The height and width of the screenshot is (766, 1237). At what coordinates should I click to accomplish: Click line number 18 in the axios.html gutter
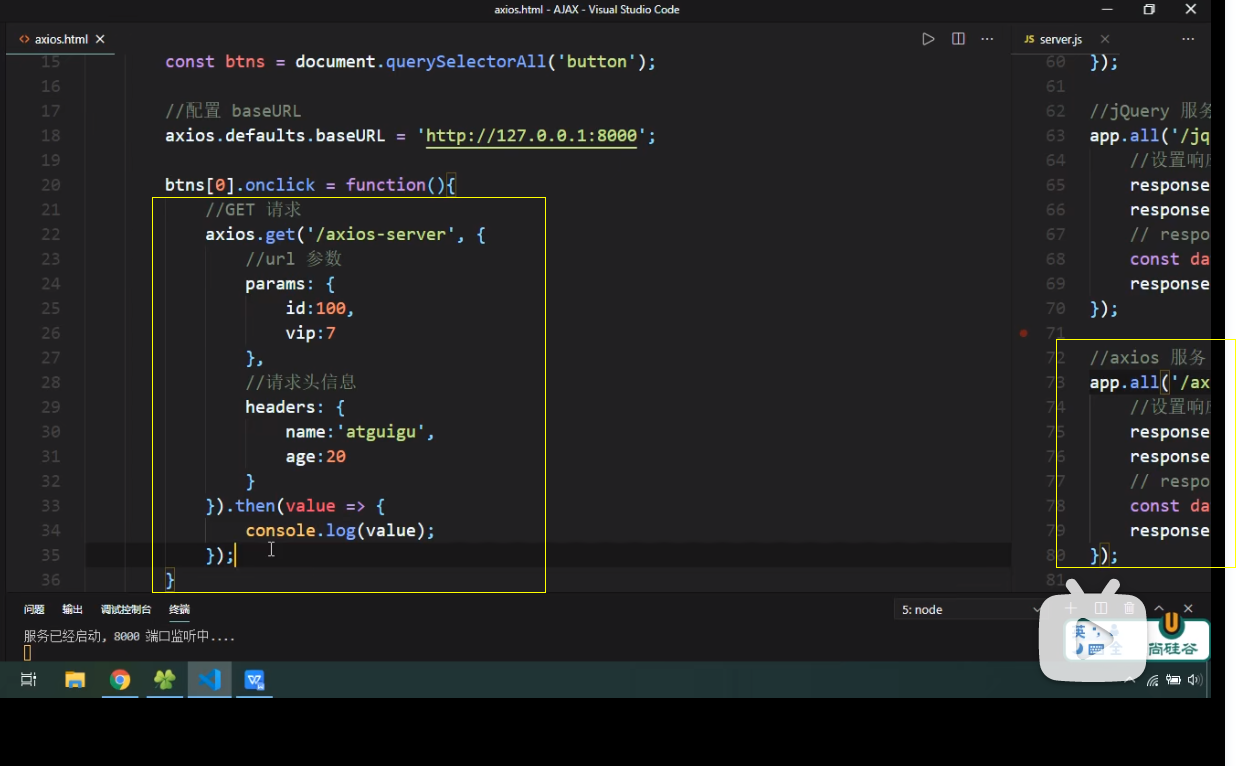pos(50,135)
